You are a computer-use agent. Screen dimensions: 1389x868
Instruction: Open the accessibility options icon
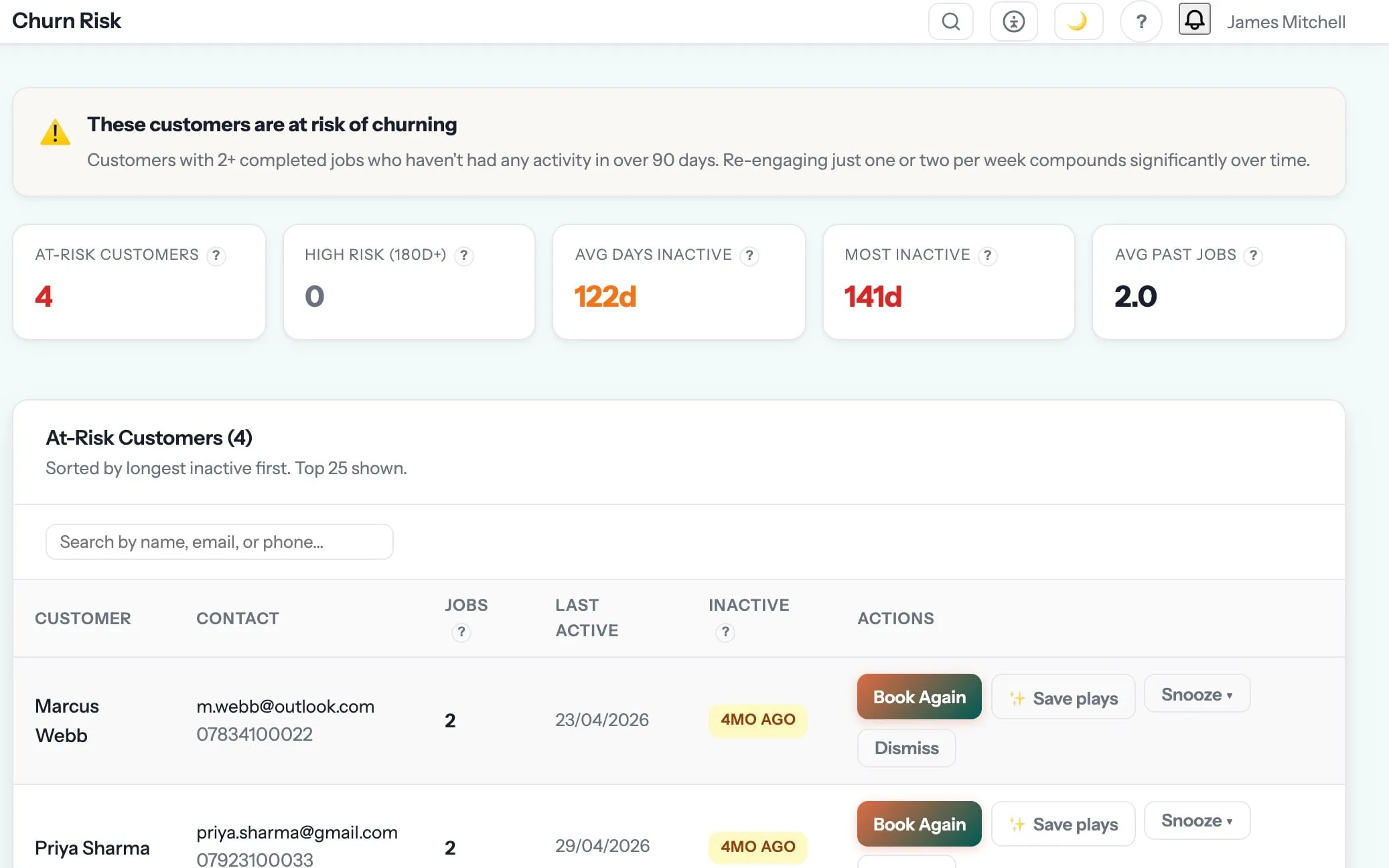[x=1013, y=21]
